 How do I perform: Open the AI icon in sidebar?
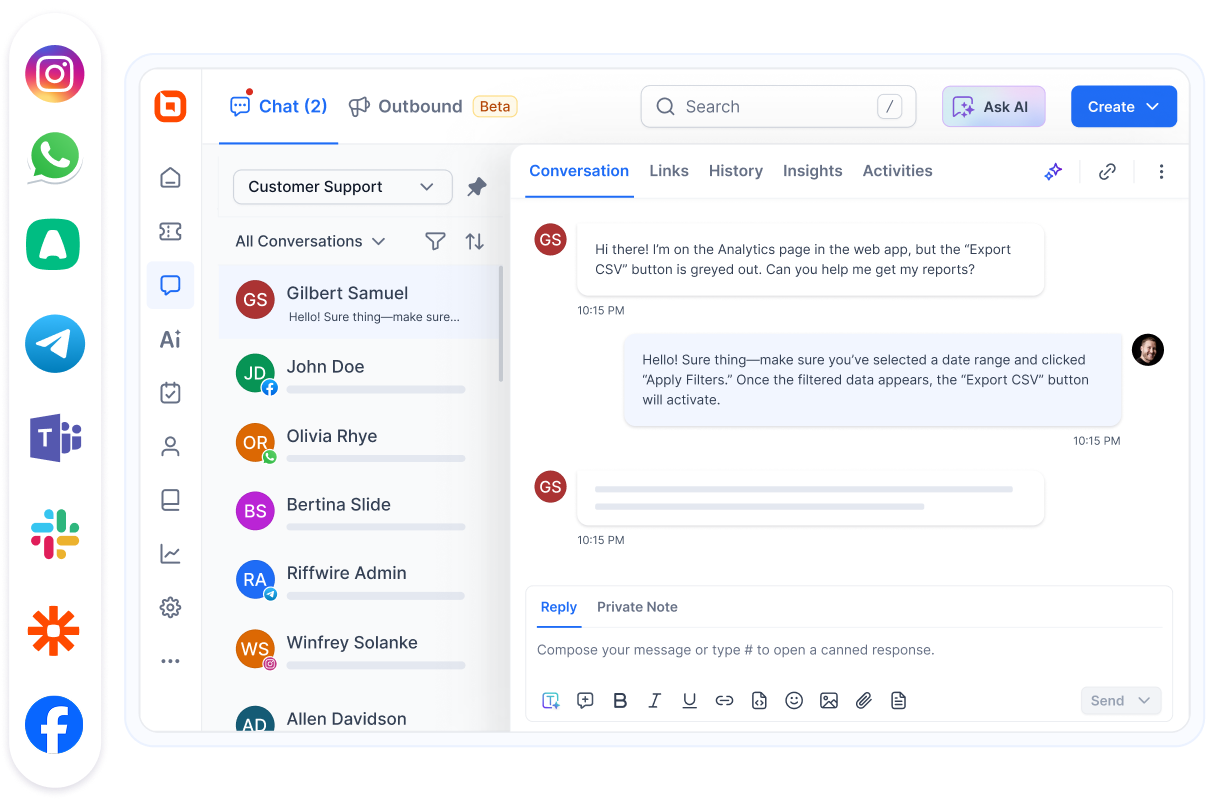point(170,339)
